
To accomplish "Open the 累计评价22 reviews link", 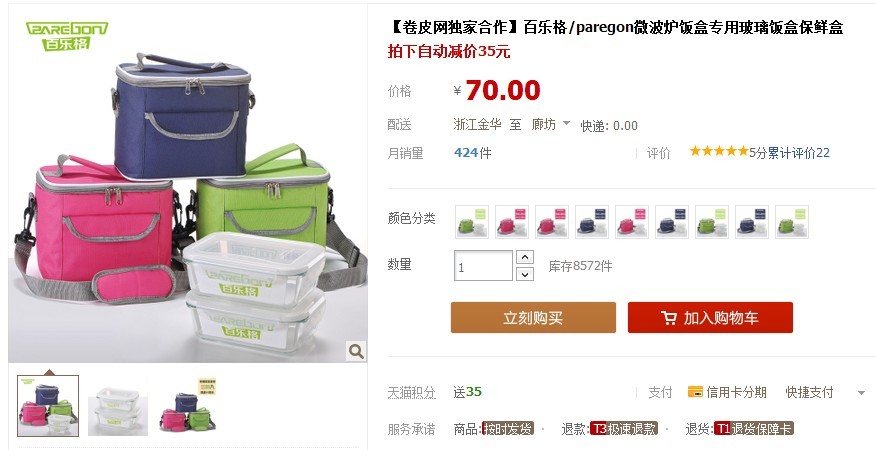I will click(798, 153).
